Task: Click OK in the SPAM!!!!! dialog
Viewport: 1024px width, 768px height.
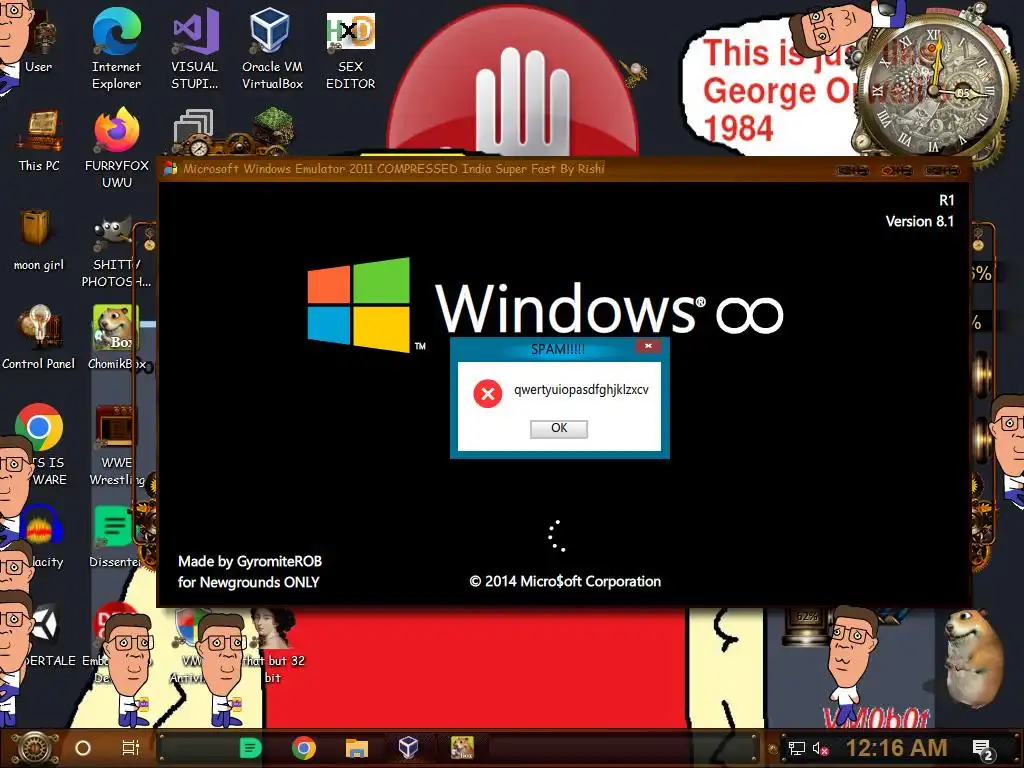Action: click(x=559, y=428)
